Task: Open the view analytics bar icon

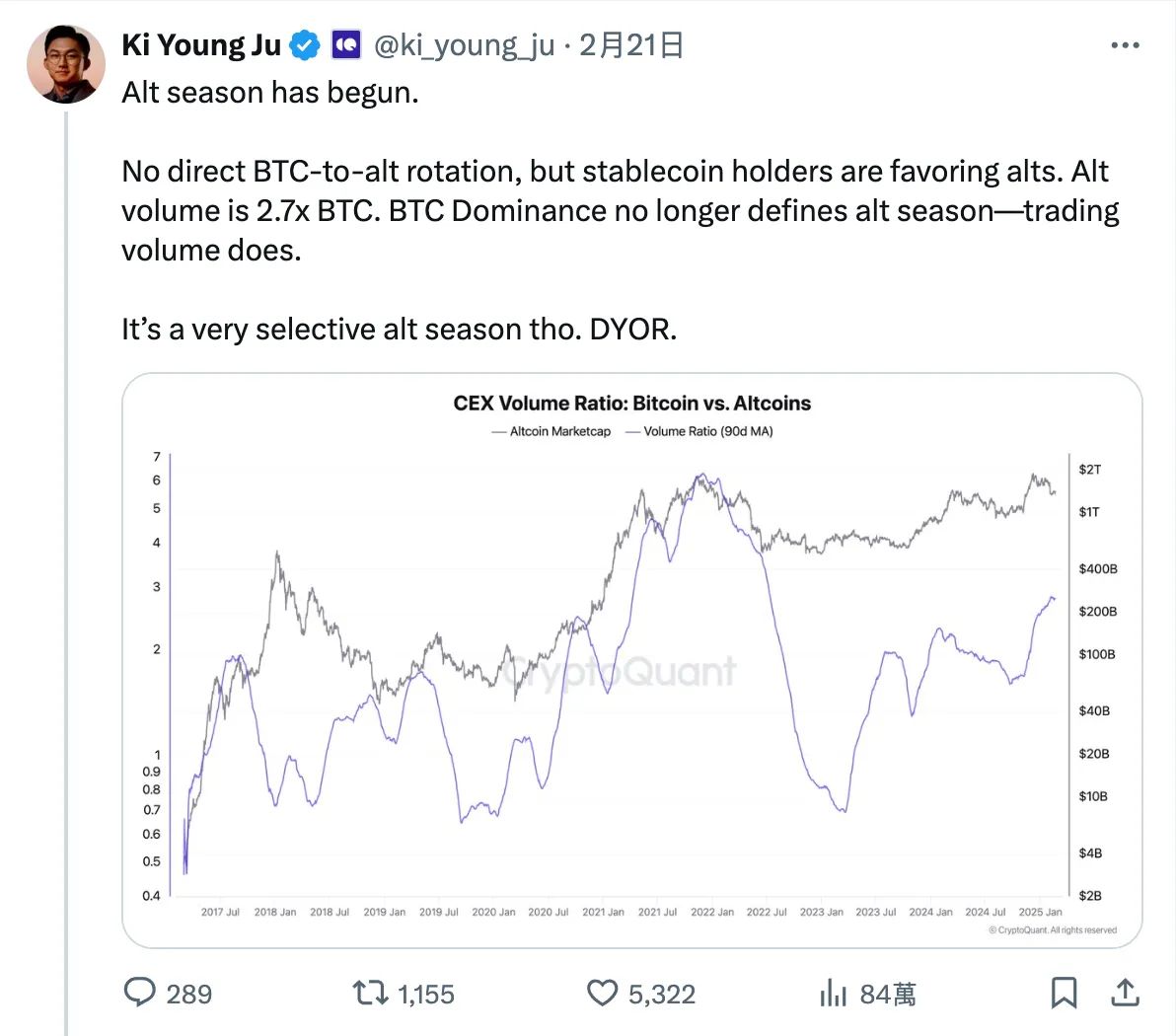Action: pos(834,993)
